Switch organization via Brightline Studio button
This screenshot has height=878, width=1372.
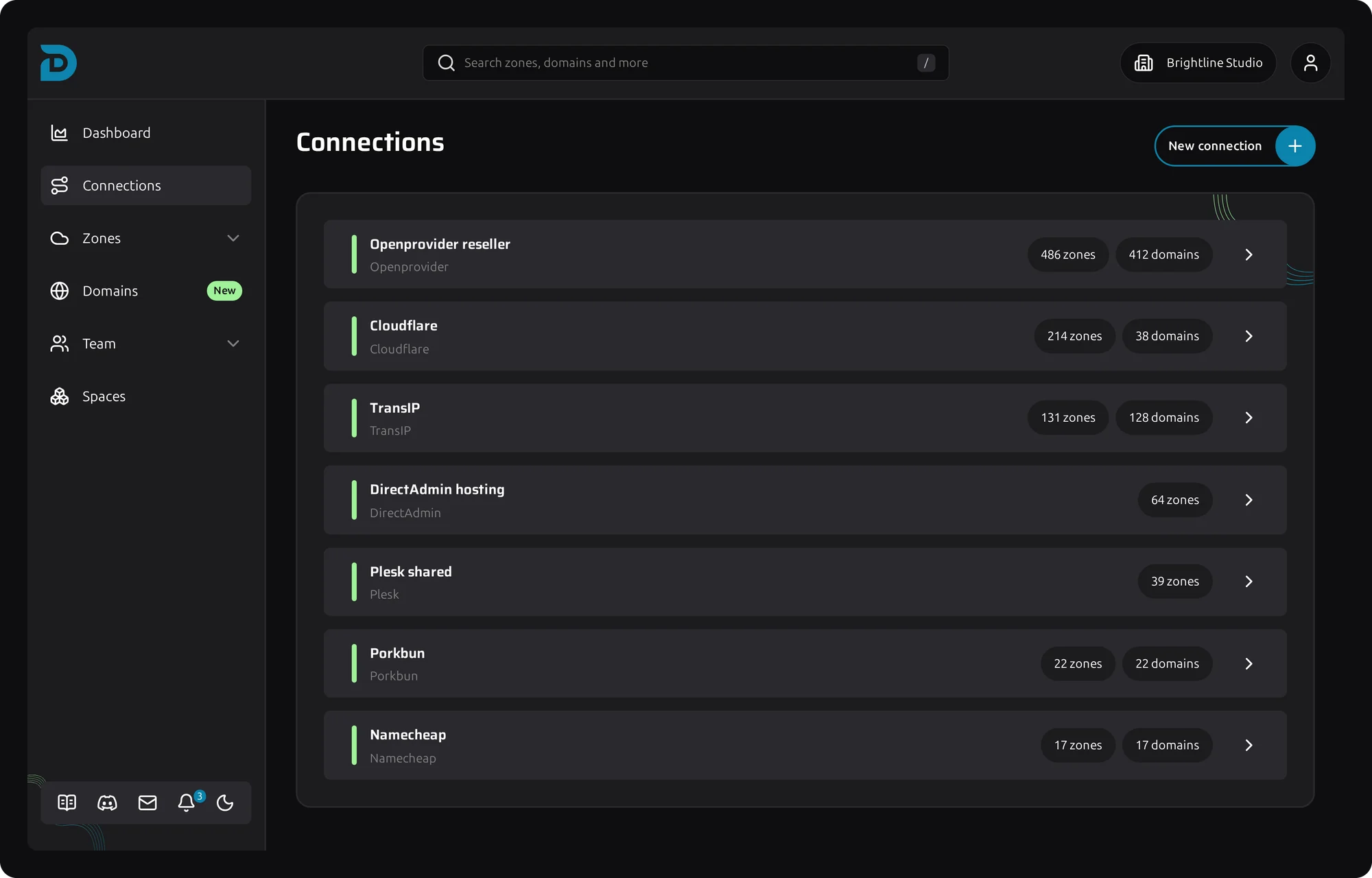[x=1198, y=63]
